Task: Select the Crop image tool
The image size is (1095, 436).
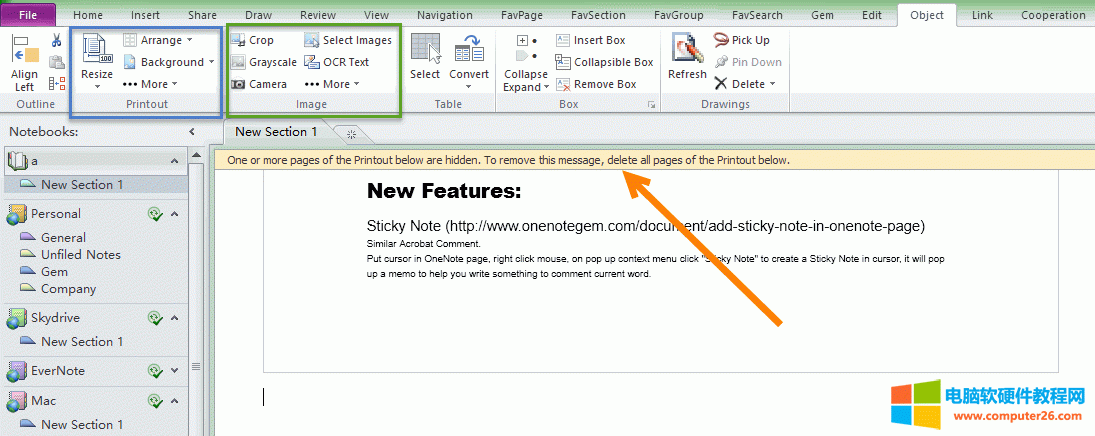Action: (x=252, y=41)
